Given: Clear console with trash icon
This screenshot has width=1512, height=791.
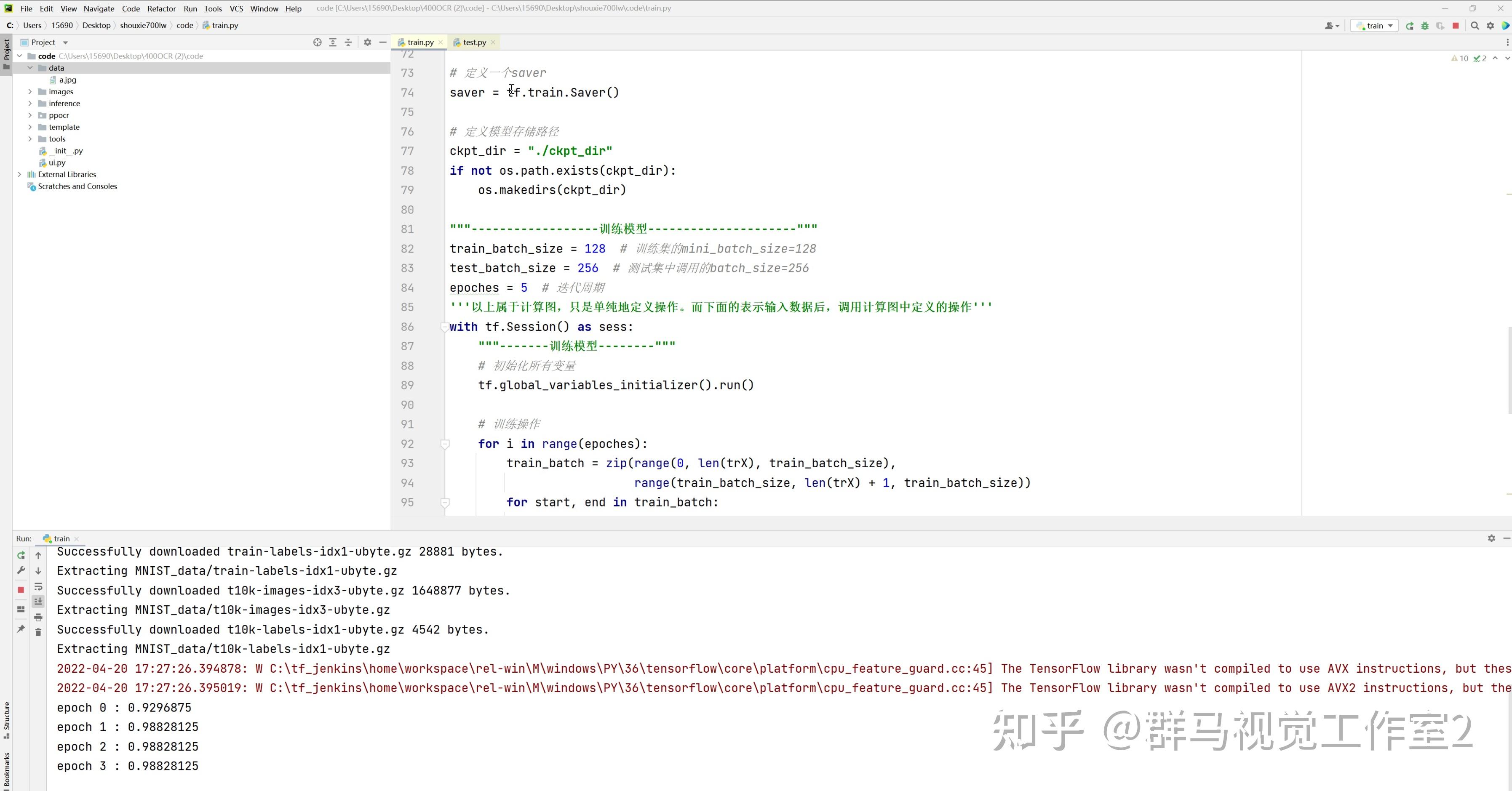Looking at the screenshot, I should click(38, 632).
